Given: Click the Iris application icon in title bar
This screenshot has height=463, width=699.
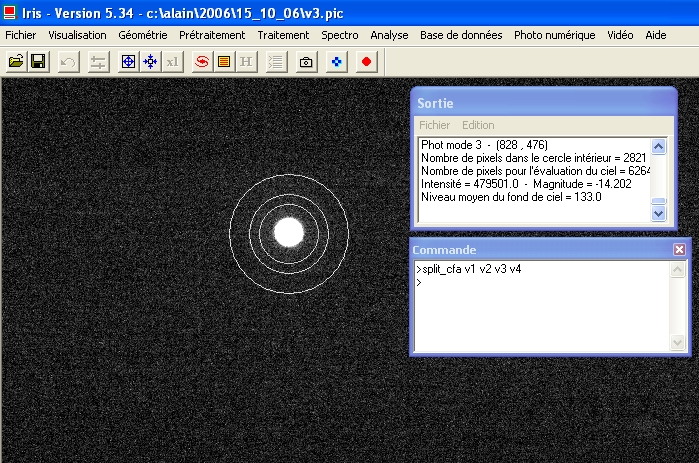Looking at the screenshot, I should pyautogui.click(x=9, y=13).
